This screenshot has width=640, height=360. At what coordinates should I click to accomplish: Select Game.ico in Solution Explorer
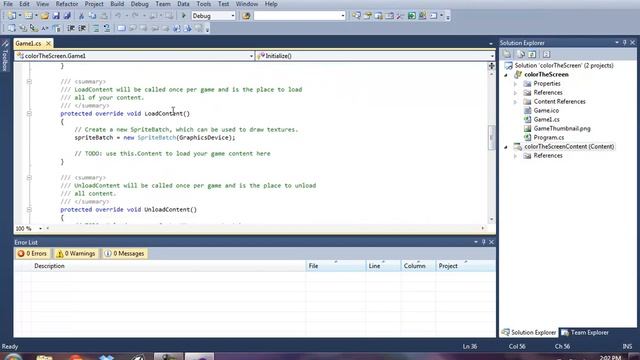pos(546,111)
